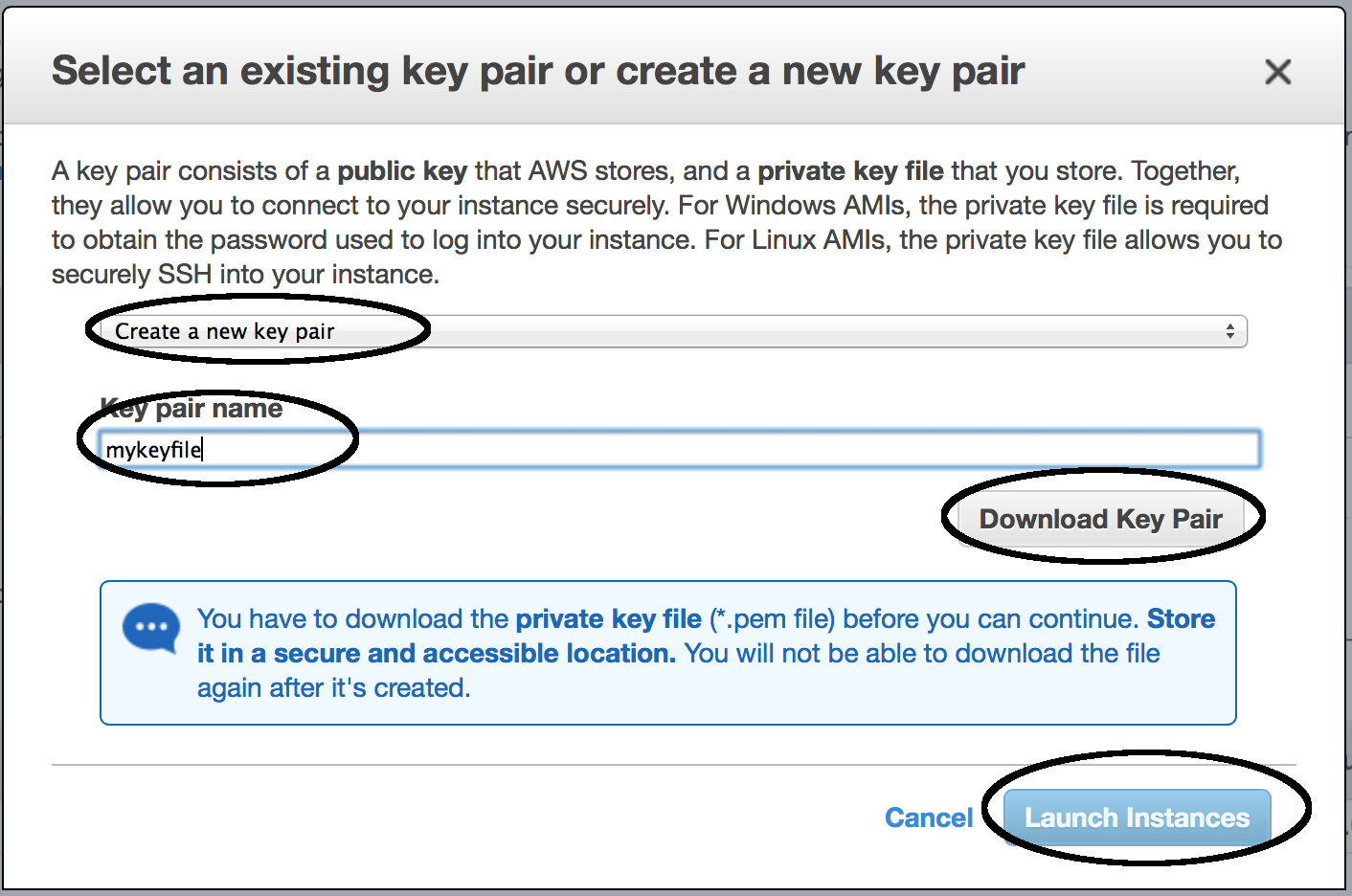The height and width of the screenshot is (896, 1352).
Task: Click "private key file" inside the blue notice
Action: tap(608, 619)
